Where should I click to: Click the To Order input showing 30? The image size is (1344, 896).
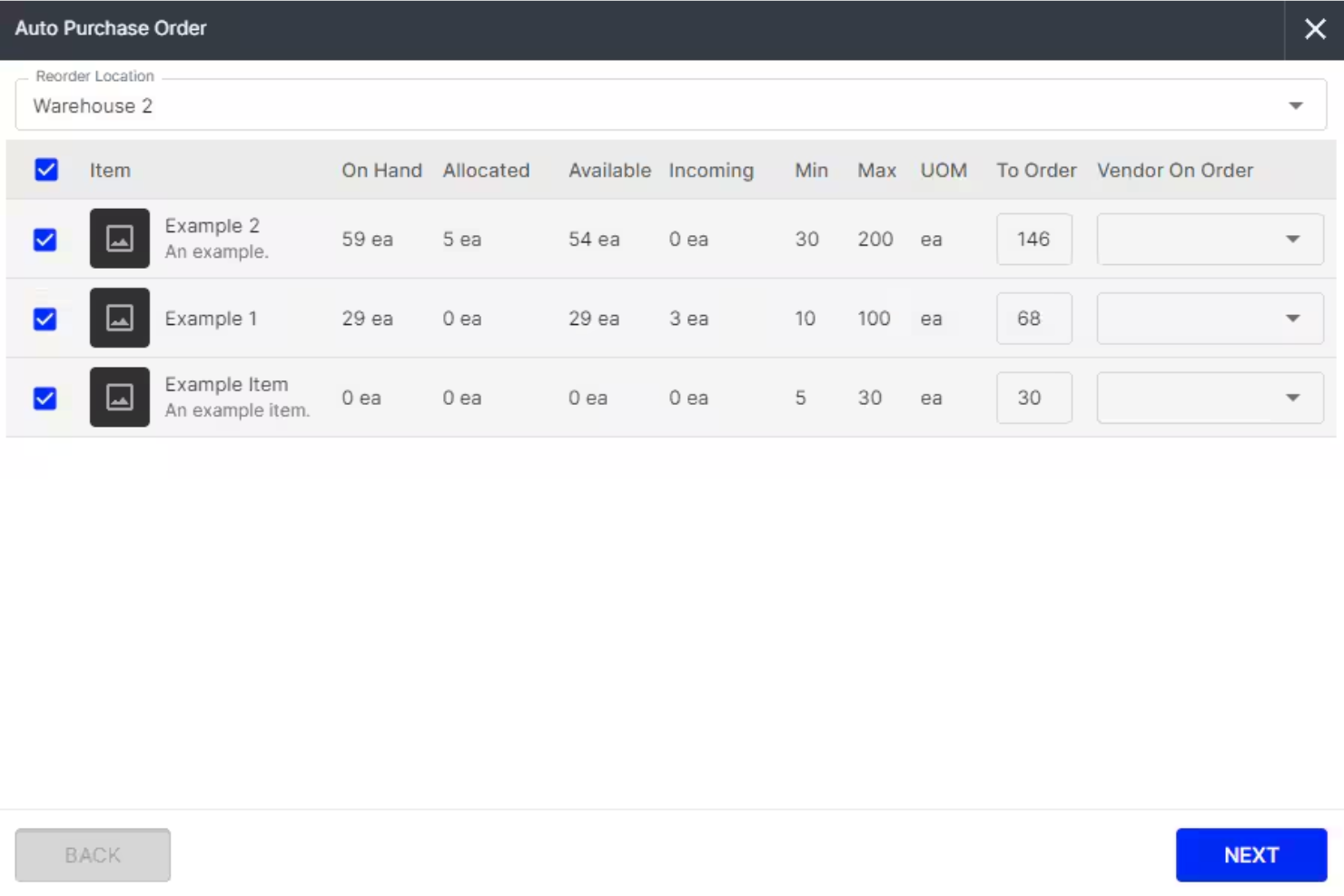point(1034,397)
